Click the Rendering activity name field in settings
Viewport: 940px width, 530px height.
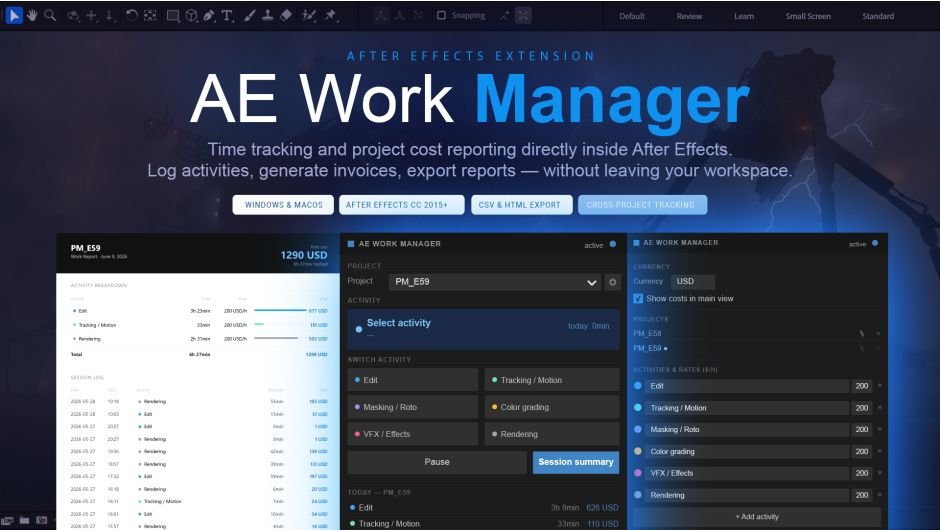747,495
